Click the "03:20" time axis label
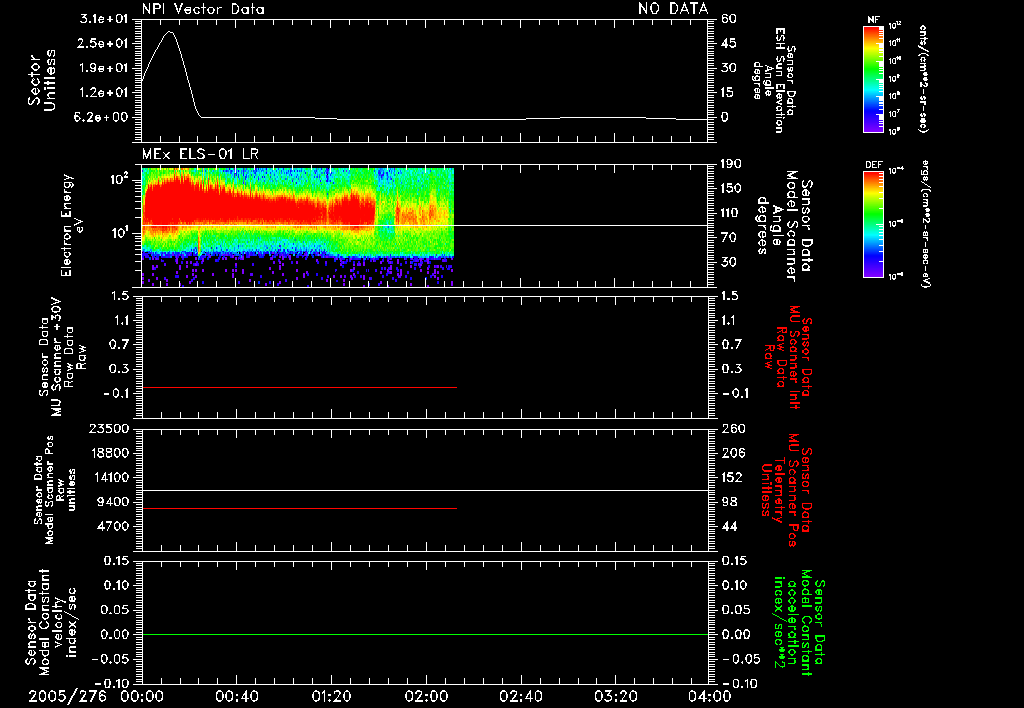1024x708 pixels. (x=615, y=696)
